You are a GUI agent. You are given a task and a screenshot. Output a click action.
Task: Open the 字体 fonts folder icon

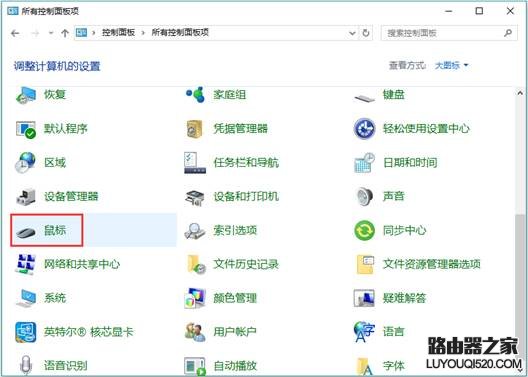click(x=364, y=366)
